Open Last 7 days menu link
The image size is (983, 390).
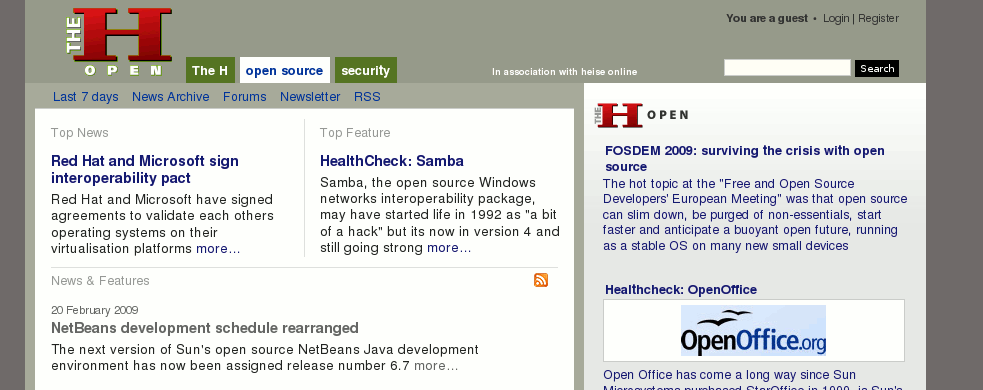pyautogui.click(x=86, y=97)
